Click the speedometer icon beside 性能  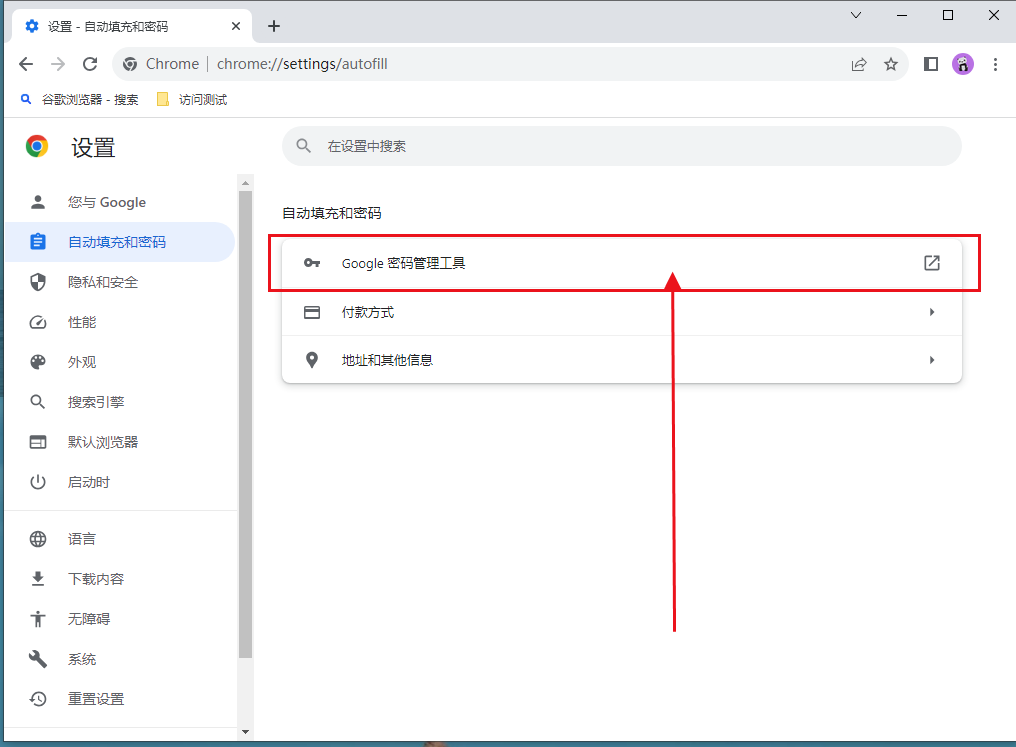[38, 323]
